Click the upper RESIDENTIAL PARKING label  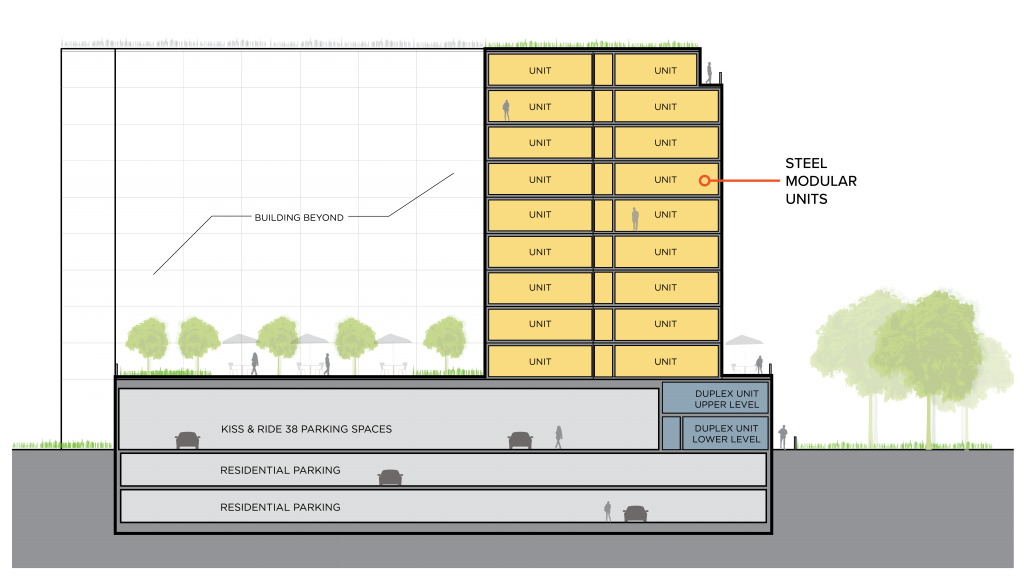[280, 470]
